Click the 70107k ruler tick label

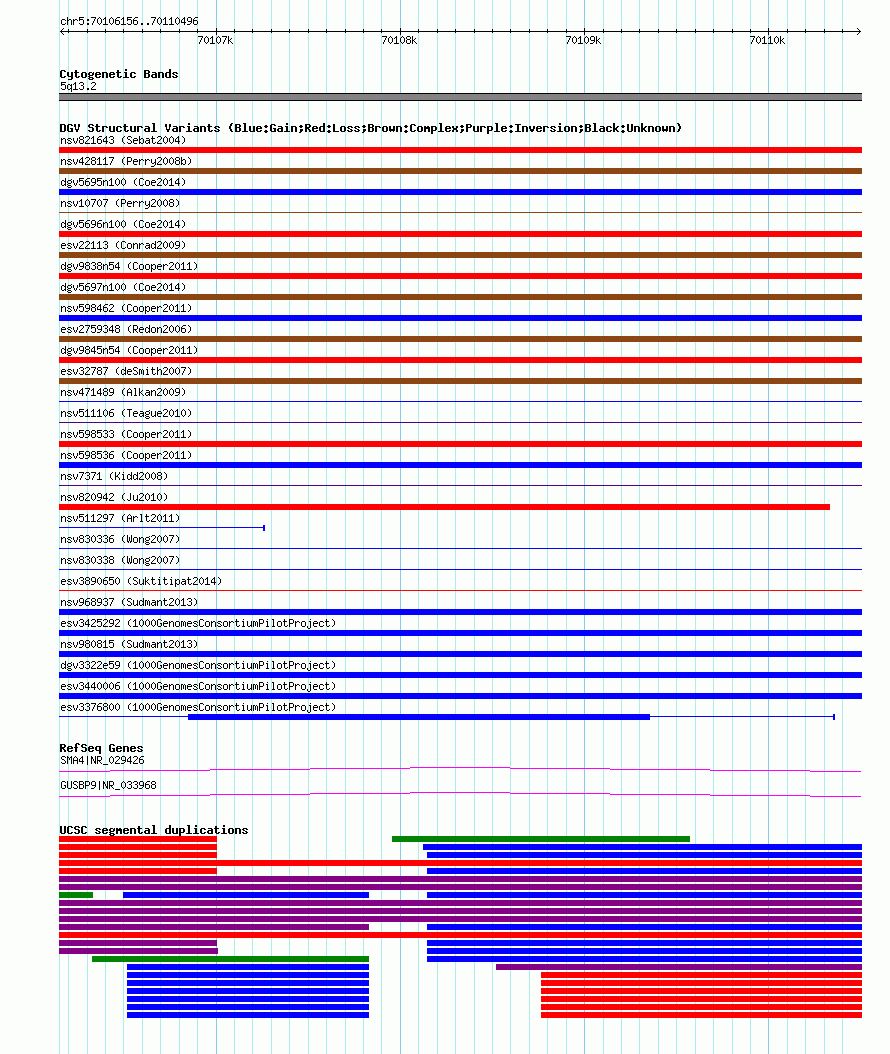click(x=215, y=40)
